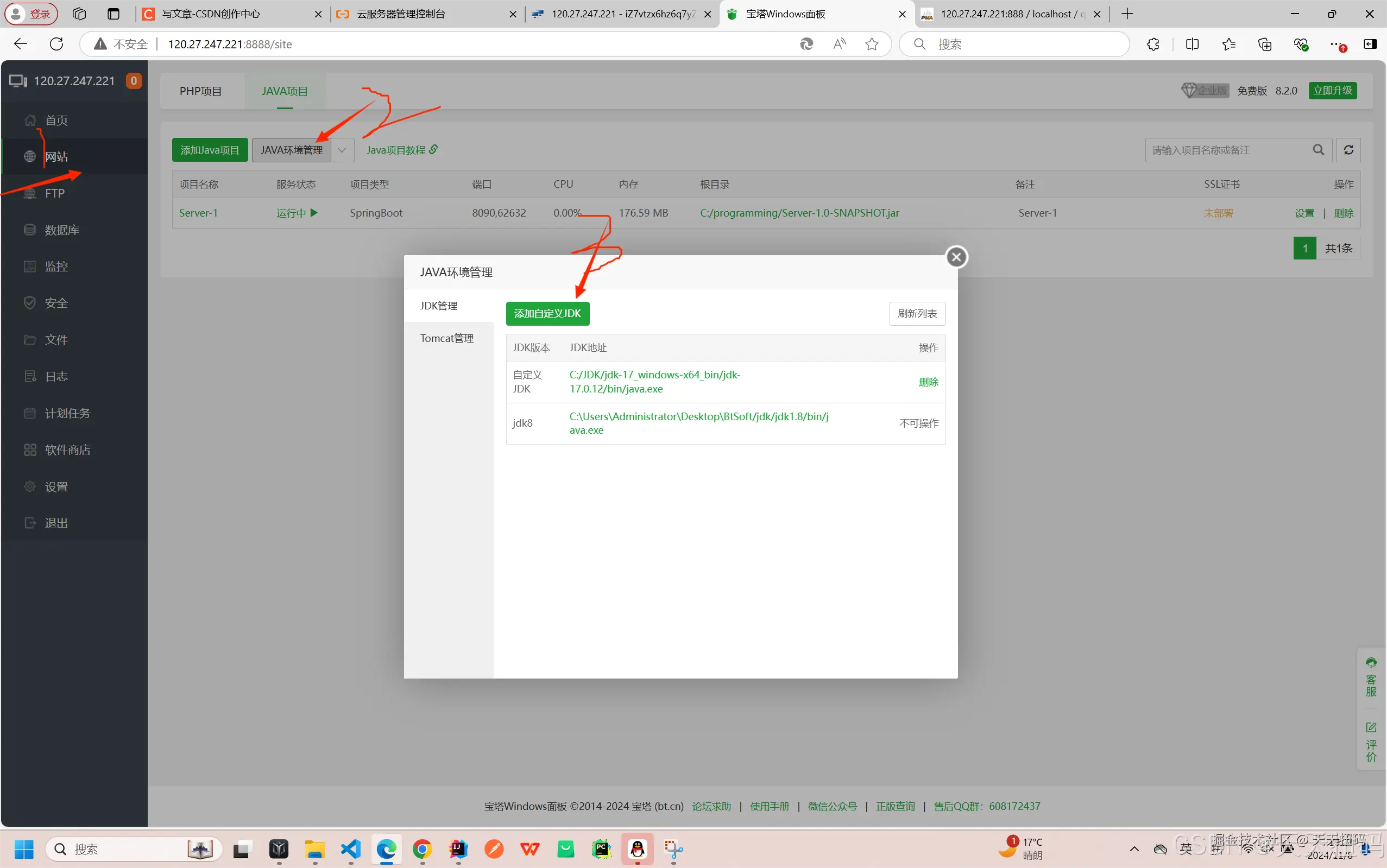Open 软件商店 in the sidebar
Viewport: 1387px width, 868px height.
(x=67, y=449)
